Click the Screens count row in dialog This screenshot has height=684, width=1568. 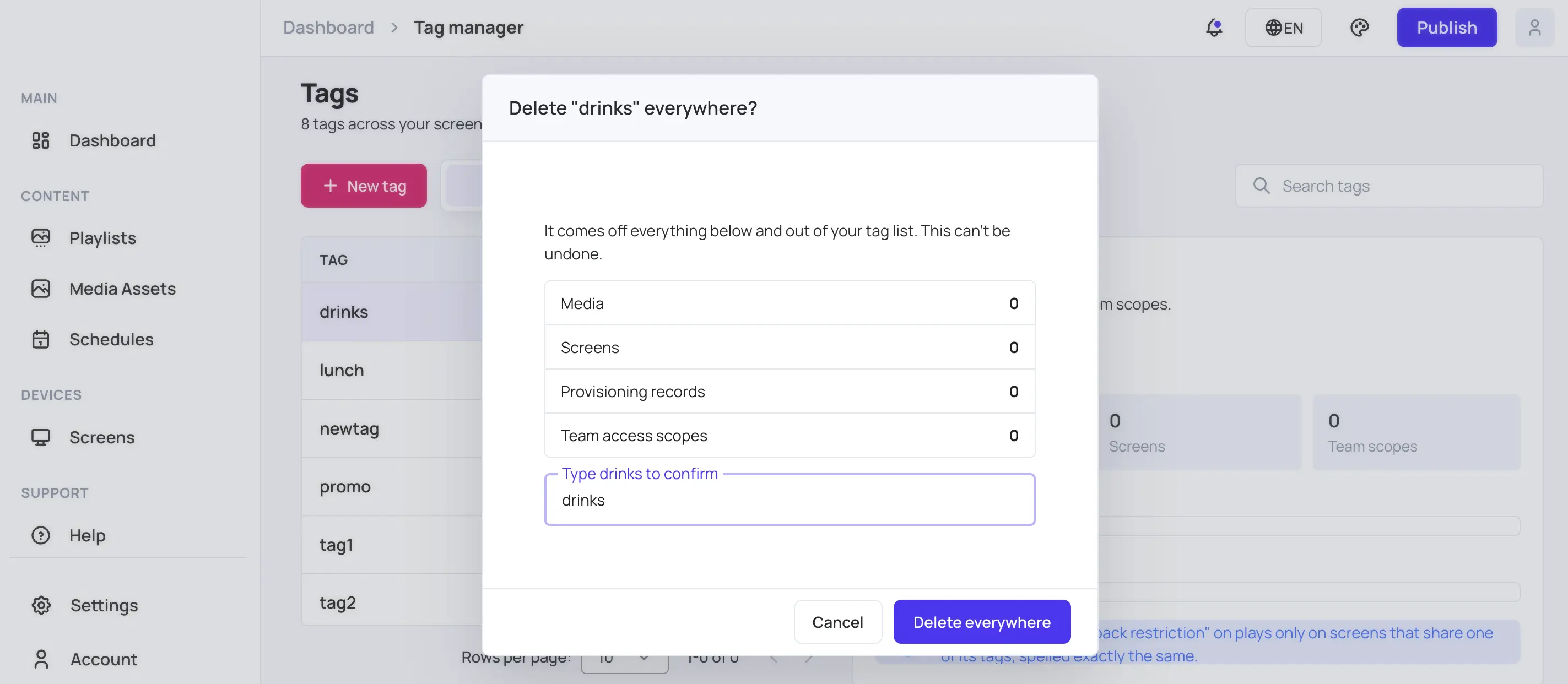tap(790, 347)
